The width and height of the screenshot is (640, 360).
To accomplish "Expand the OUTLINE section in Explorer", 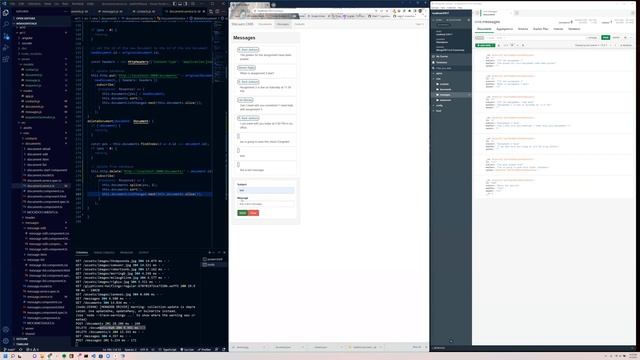I will coord(22,339).
